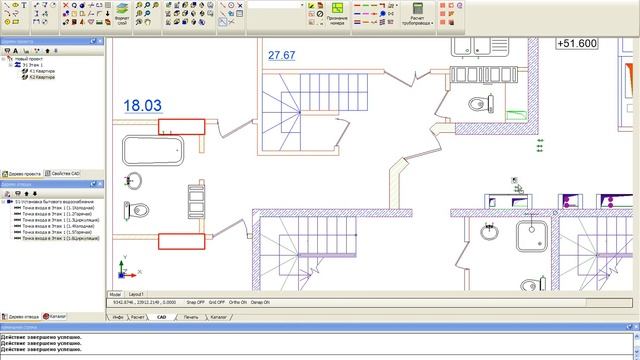This screenshot has height=360, width=640.
Task: Collapse the 'Э1 Установка бытового водоснабжения' node
Action: tap(4, 202)
